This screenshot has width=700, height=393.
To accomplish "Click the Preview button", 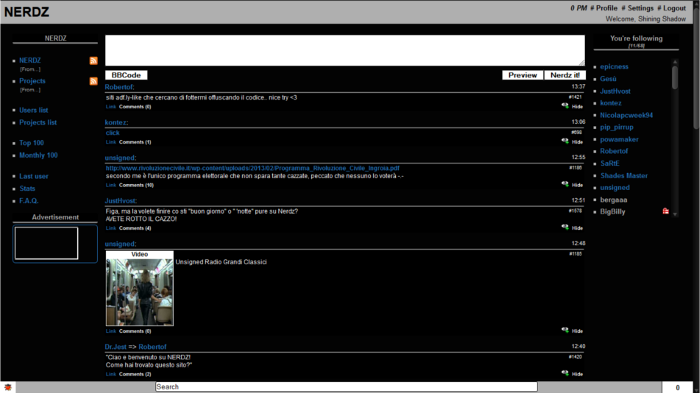I will [522, 75].
